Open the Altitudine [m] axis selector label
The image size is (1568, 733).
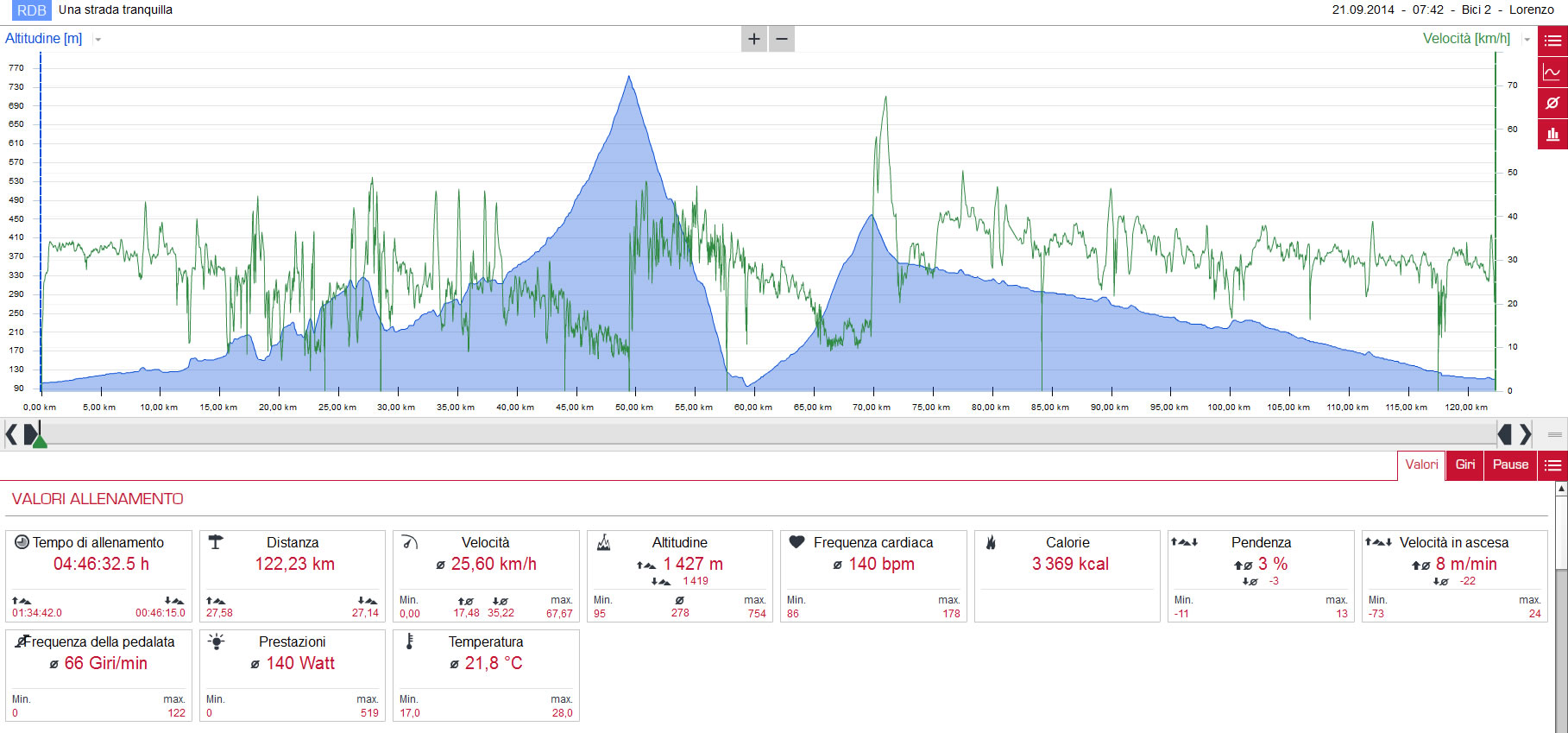pyautogui.click(x=44, y=39)
